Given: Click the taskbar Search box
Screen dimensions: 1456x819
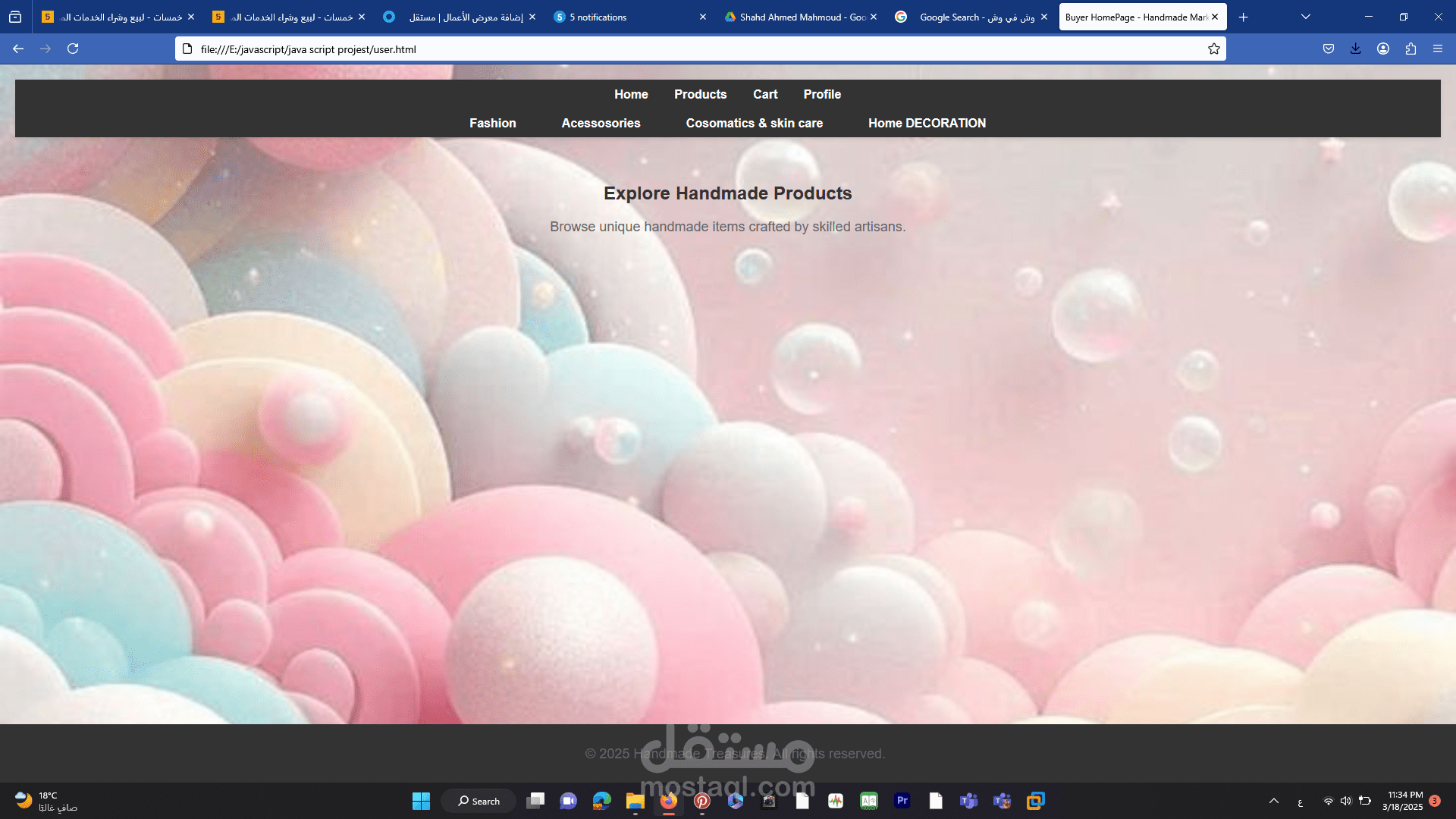Looking at the screenshot, I should point(479,801).
